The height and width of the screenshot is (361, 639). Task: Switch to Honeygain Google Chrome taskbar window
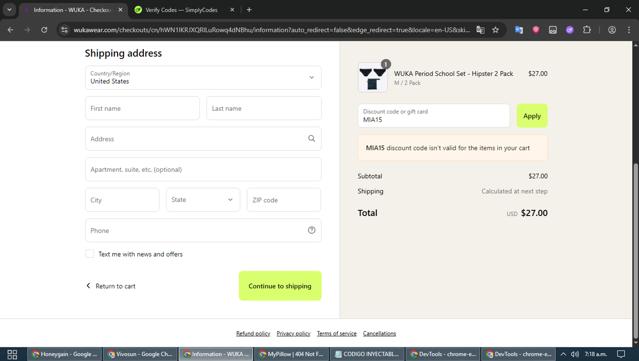(65, 354)
